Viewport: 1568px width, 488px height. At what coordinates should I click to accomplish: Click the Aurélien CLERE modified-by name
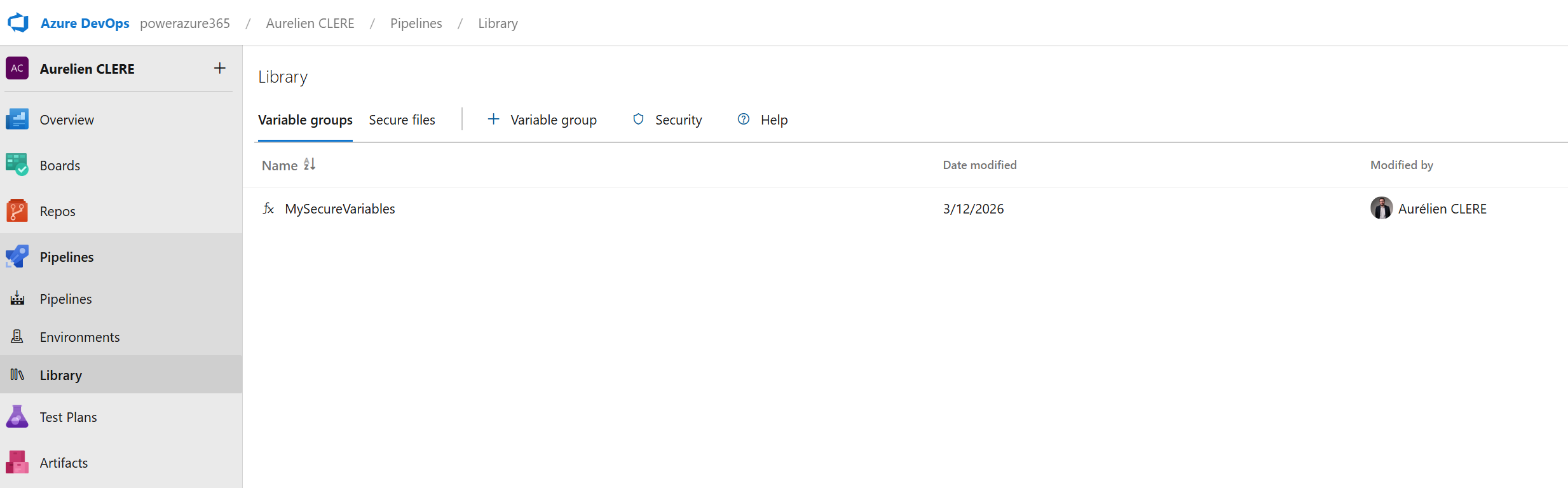click(x=1442, y=209)
